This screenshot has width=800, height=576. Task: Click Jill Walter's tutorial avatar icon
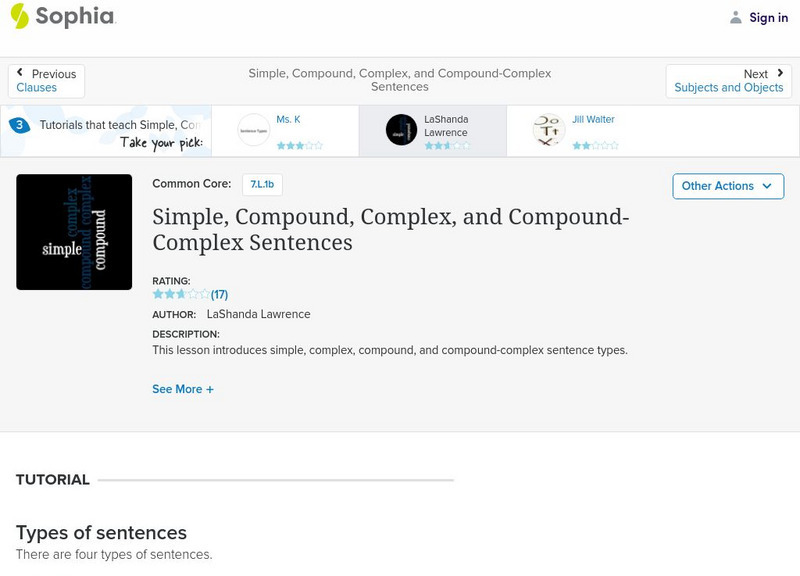[548, 130]
